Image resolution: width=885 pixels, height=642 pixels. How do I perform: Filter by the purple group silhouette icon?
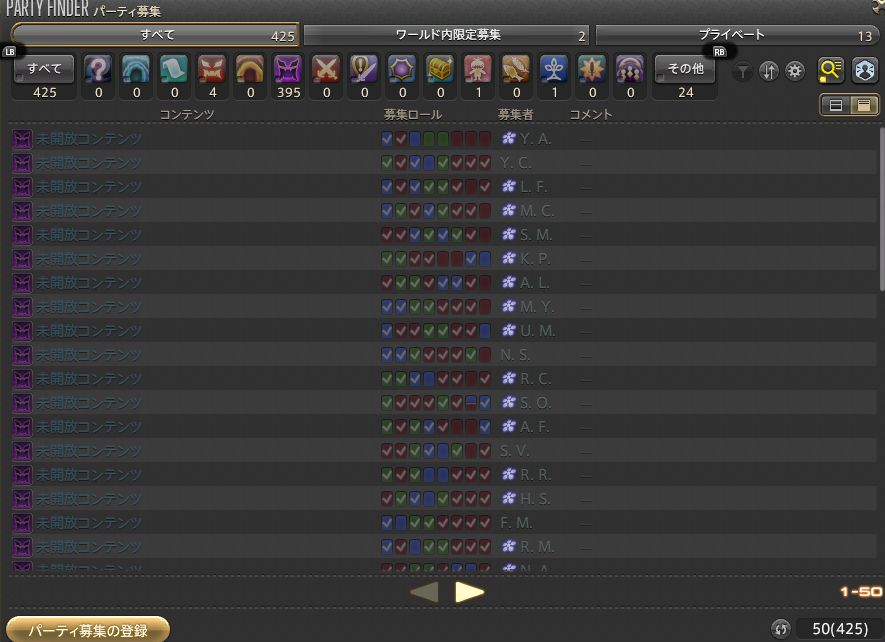(630, 69)
